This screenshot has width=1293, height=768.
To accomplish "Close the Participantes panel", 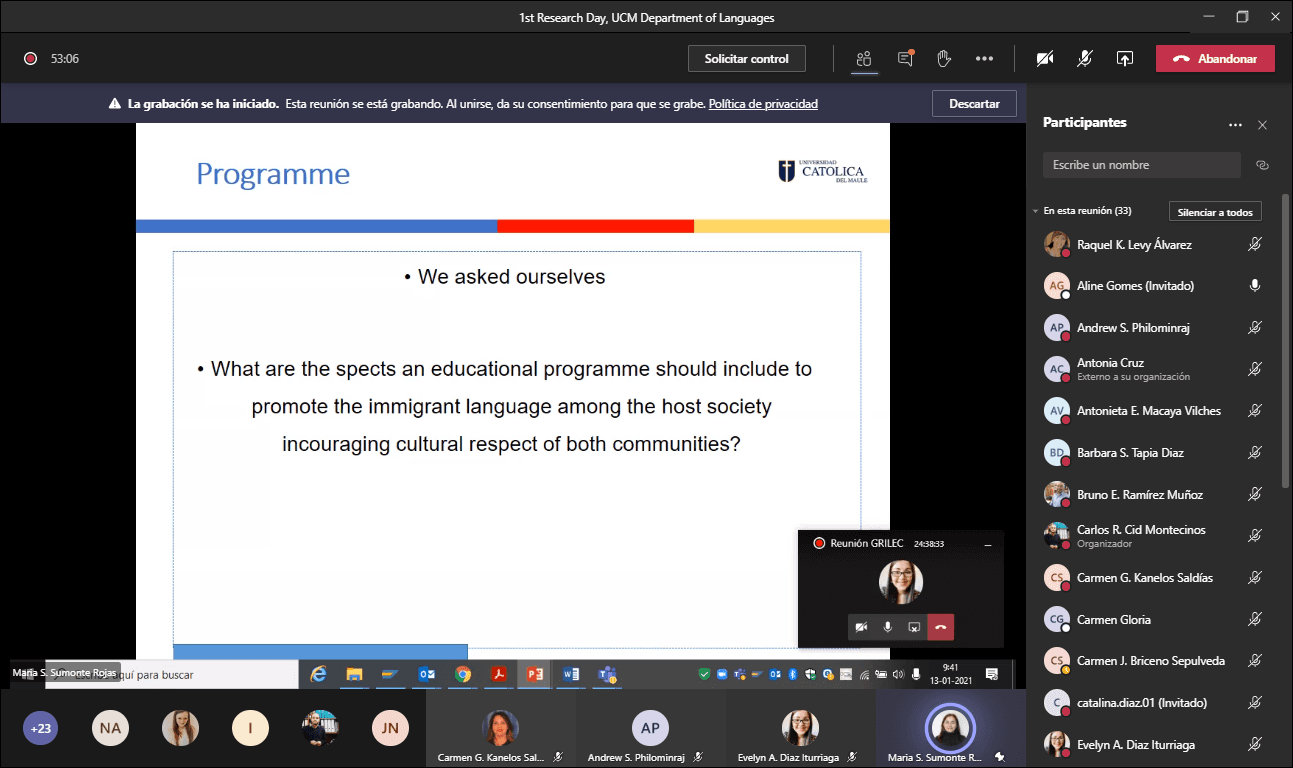I will pos(1262,124).
